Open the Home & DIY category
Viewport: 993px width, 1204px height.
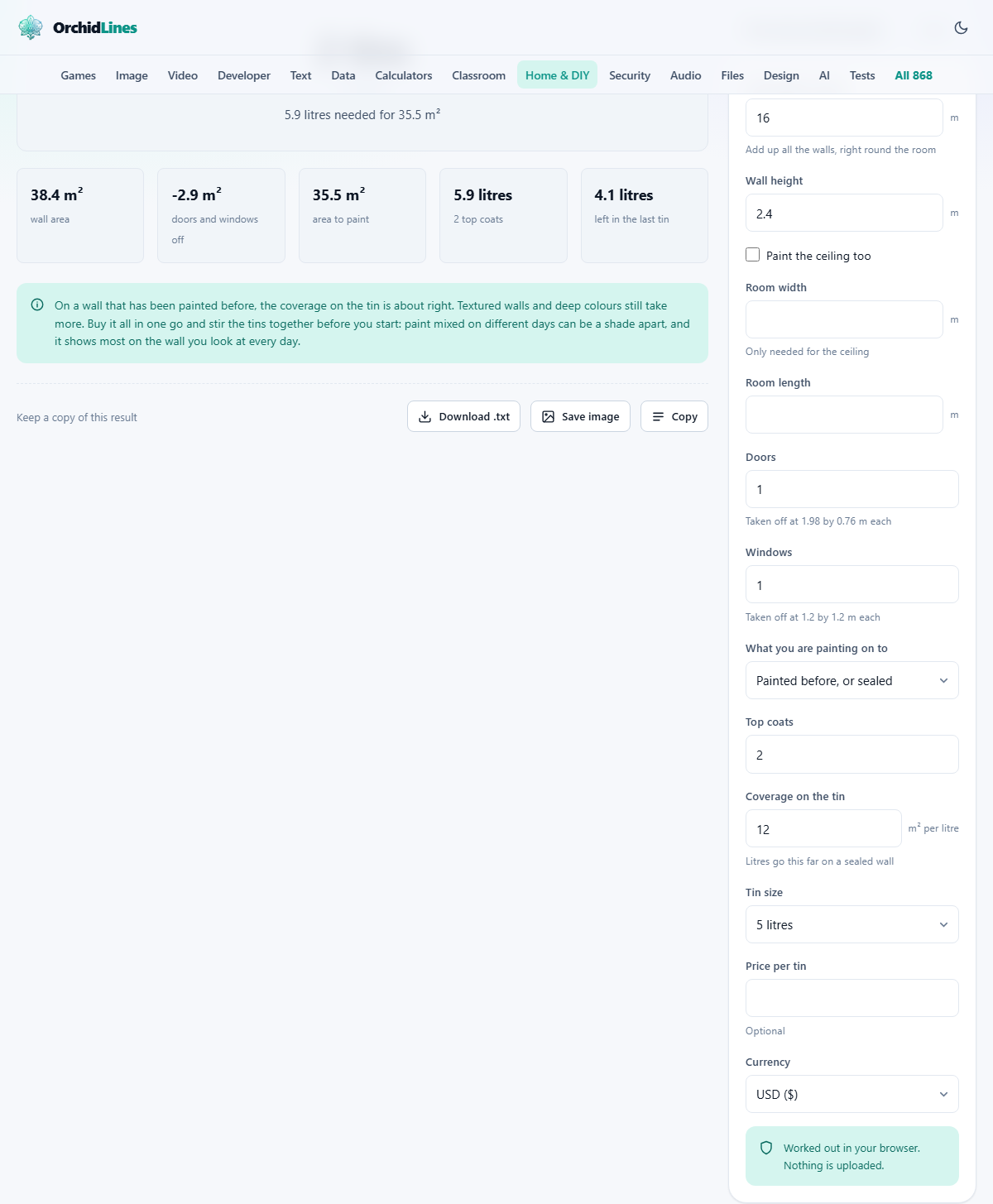pos(557,75)
